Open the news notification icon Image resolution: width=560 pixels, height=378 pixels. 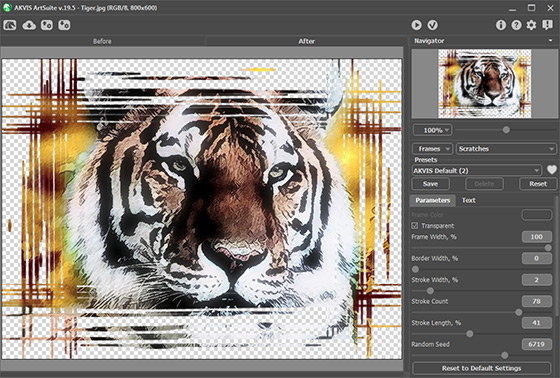[x=547, y=25]
